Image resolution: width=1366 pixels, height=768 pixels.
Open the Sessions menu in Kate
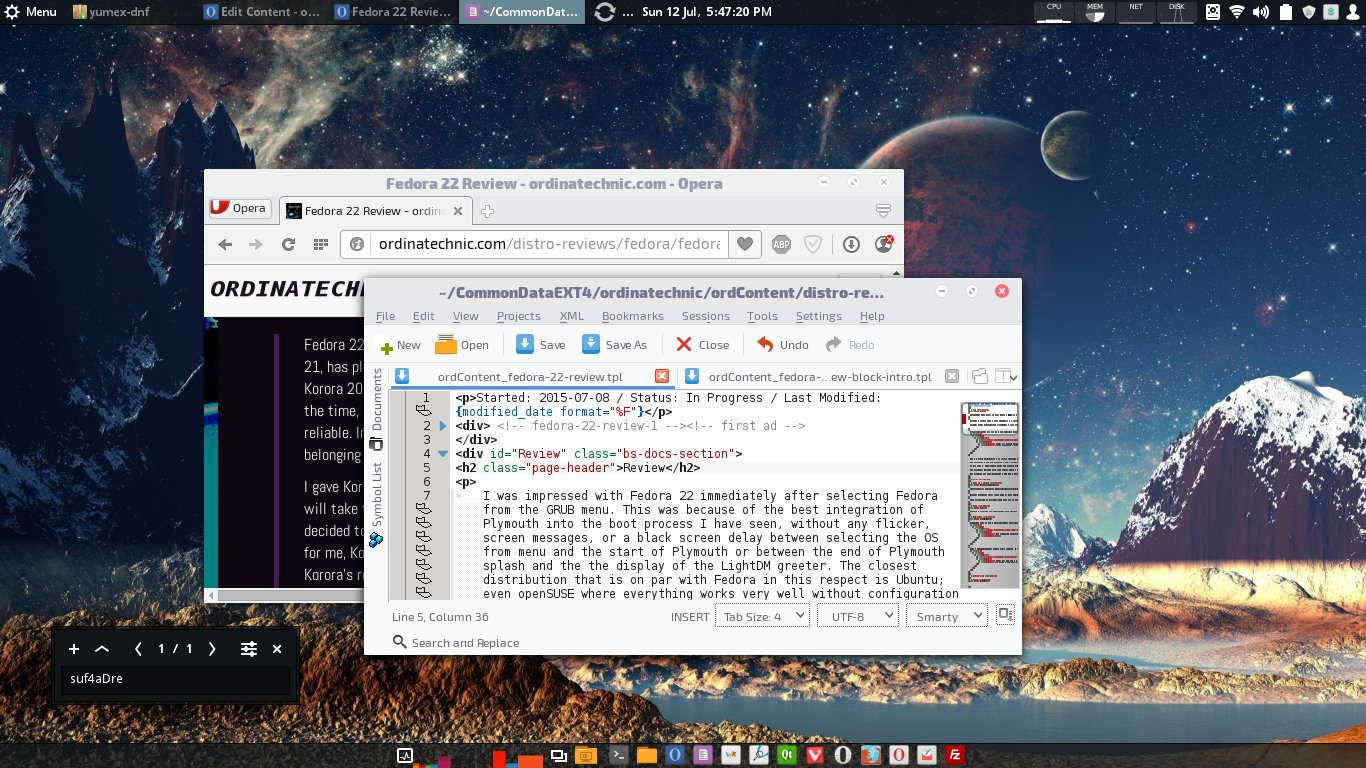click(x=705, y=316)
